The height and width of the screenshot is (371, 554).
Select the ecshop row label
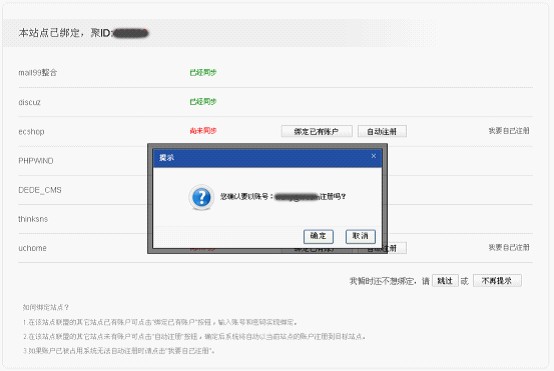(x=31, y=131)
